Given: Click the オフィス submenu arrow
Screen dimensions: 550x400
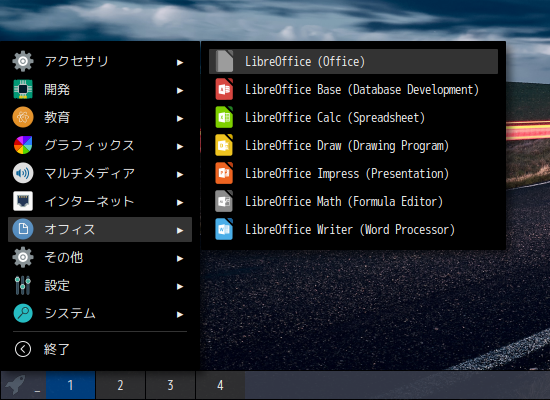Looking at the screenshot, I should (180, 231).
